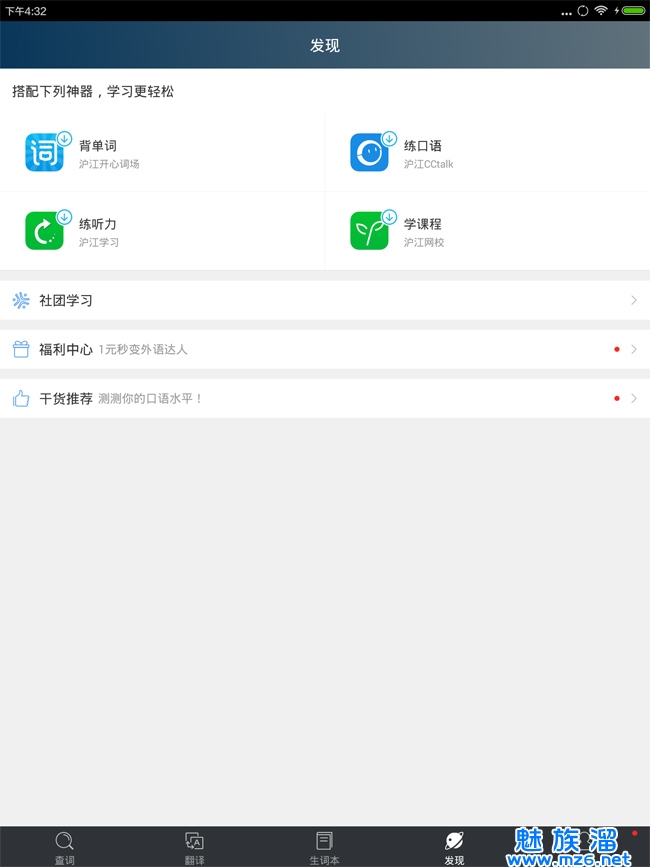
Task: Click the download badge on 练口语 icon
Action: coord(390,139)
